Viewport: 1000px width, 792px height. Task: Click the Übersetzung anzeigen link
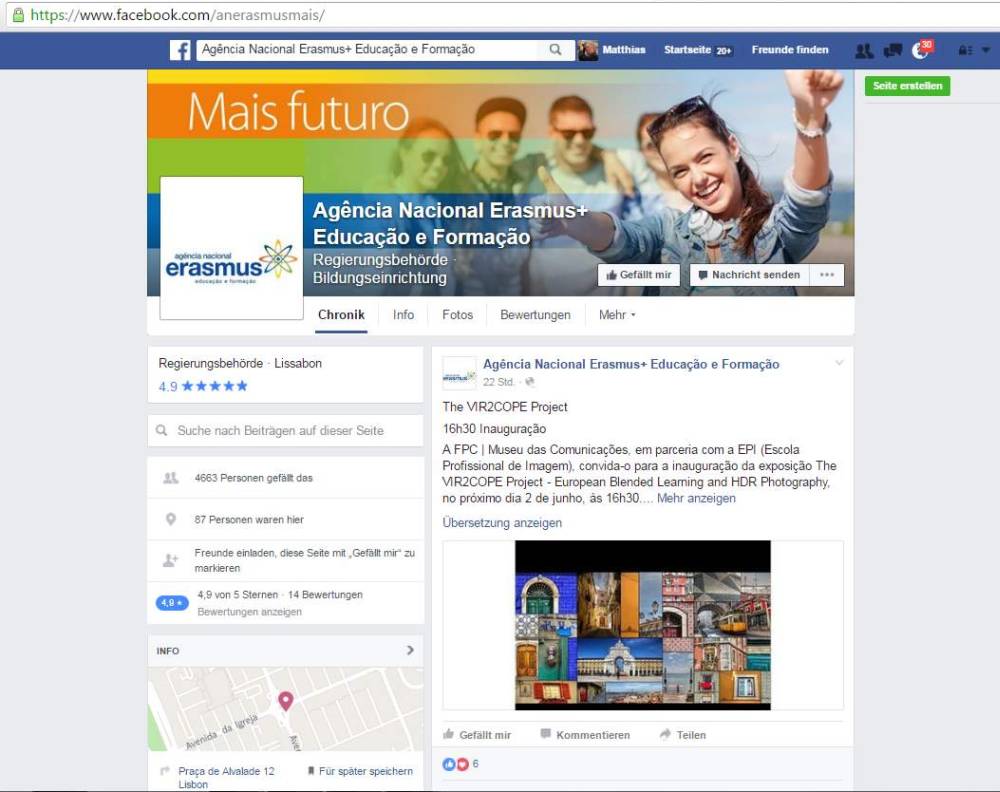pyautogui.click(x=502, y=523)
